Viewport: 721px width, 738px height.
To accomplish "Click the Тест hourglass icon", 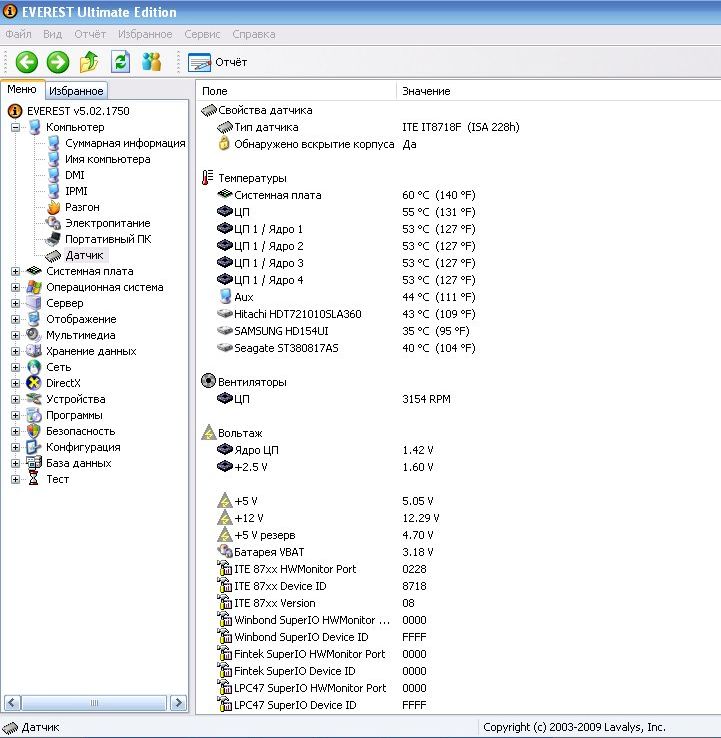I will [x=33, y=479].
